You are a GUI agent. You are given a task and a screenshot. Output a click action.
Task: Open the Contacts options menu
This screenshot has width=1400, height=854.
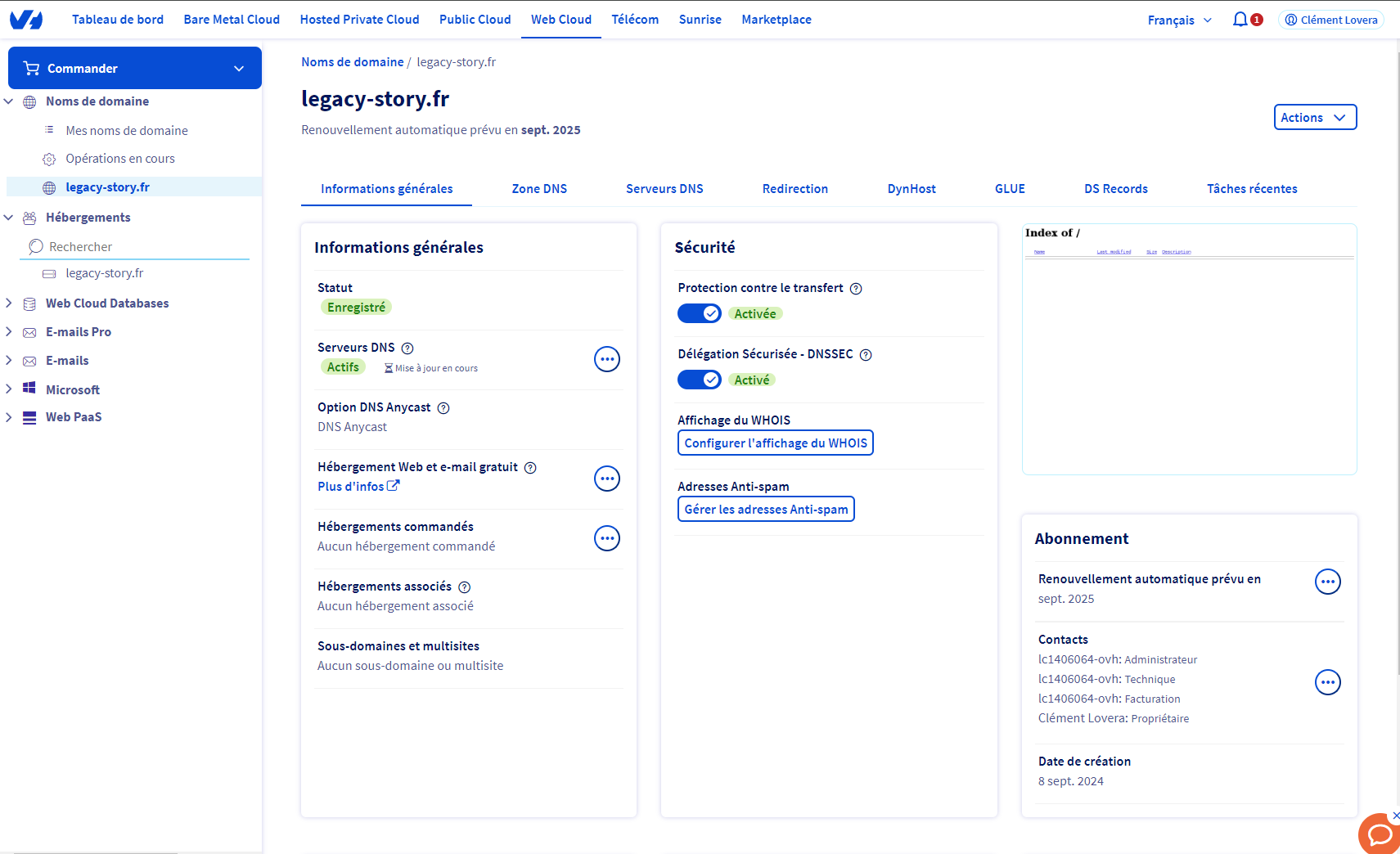[x=1327, y=682]
